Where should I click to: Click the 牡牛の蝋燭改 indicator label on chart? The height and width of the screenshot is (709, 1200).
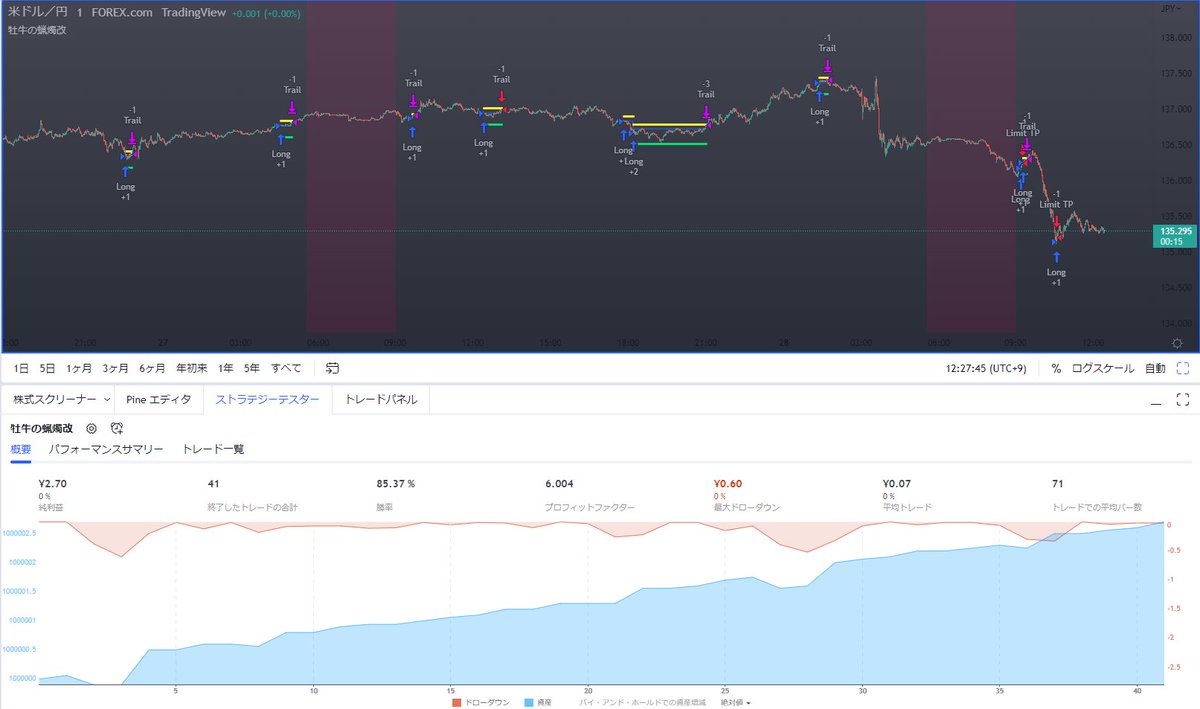pyautogui.click(x=35, y=30)
